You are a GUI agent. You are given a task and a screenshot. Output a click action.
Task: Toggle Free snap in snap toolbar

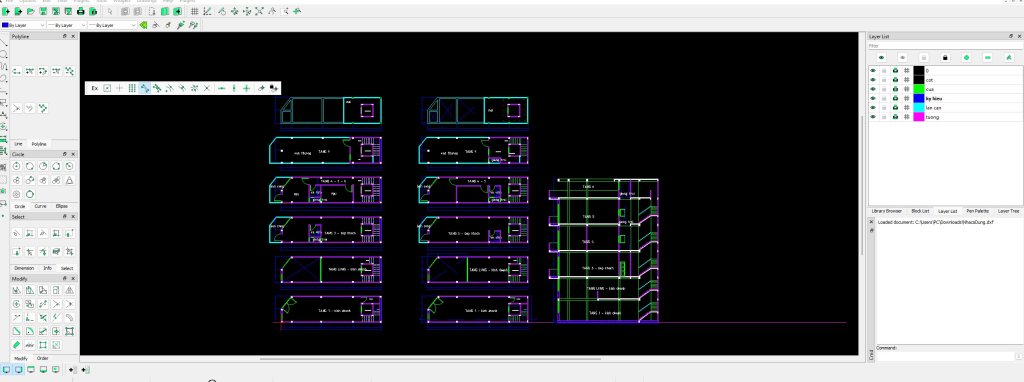coord(120,88)
